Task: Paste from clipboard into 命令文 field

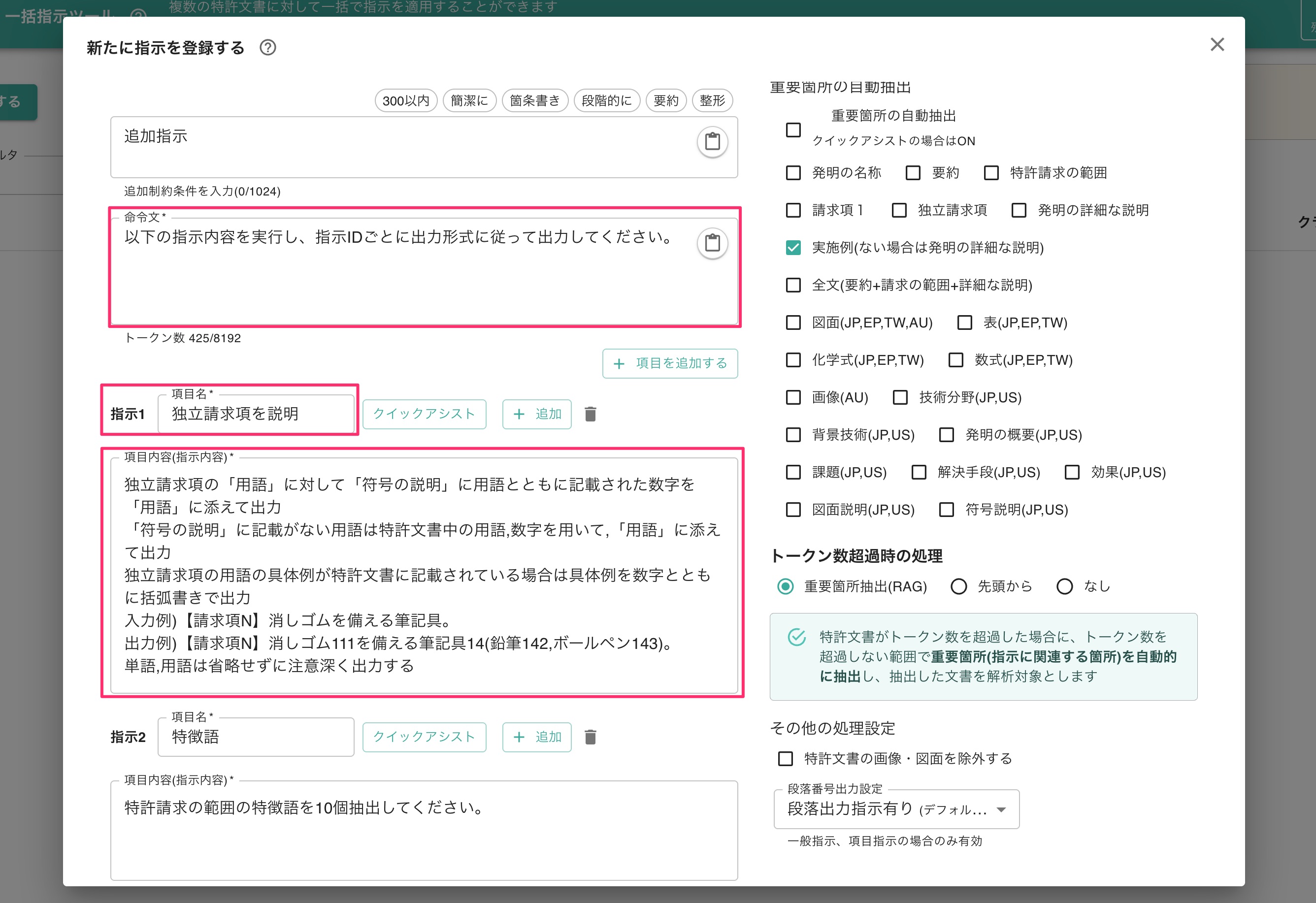Action: coord(712,243)
